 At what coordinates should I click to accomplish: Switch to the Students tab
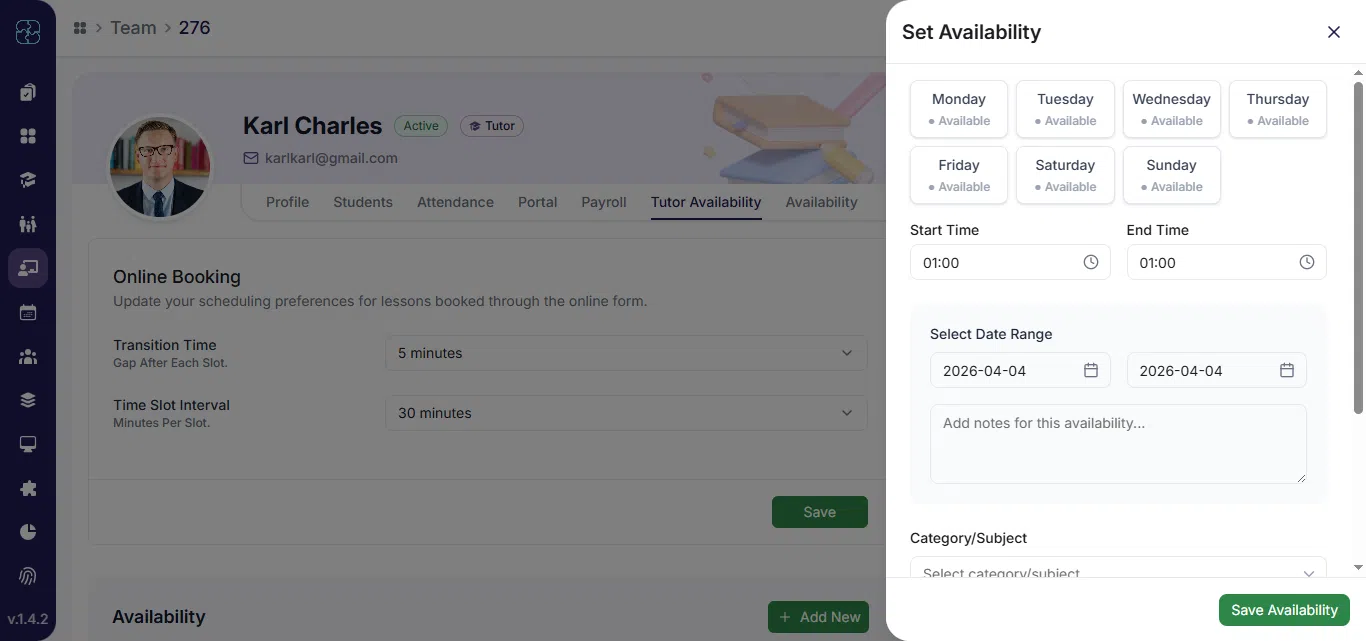pyautogui.click(x=363, y=202)
